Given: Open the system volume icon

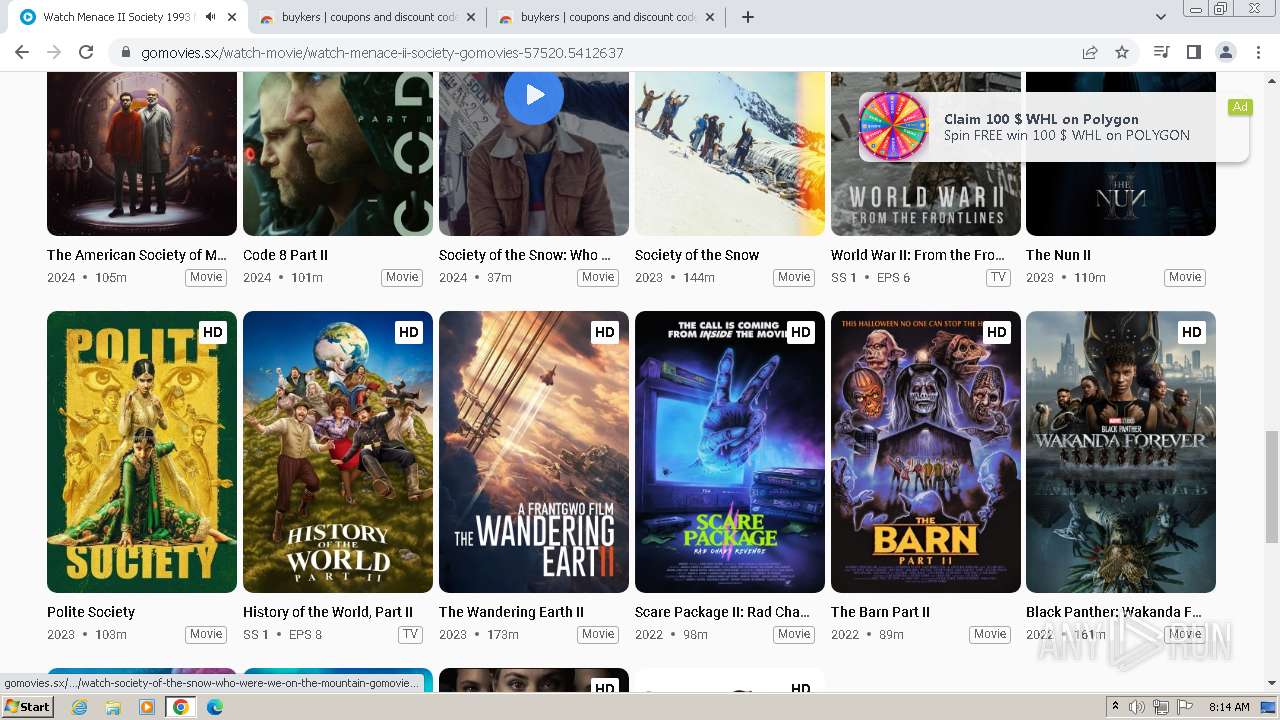Looking at the screenshot, I should 1137,707.
